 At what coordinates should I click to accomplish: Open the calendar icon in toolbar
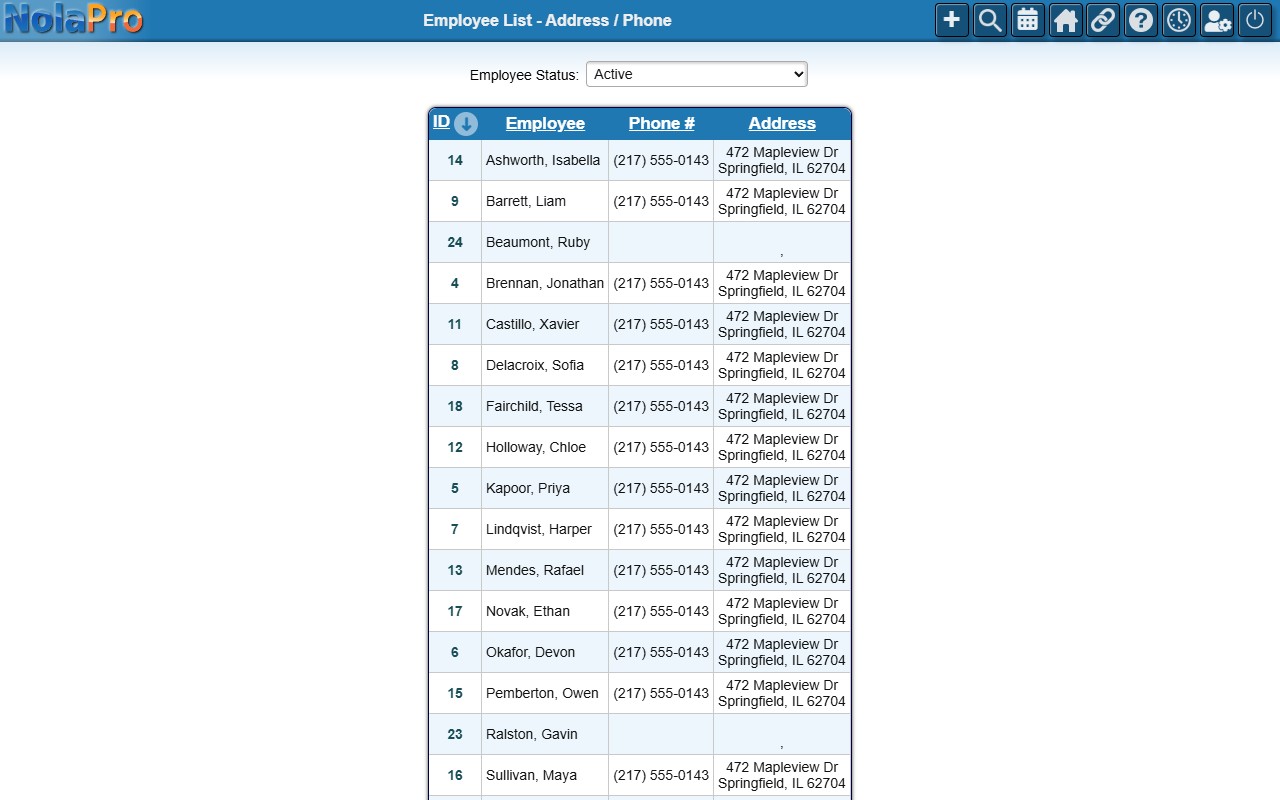click(1028, 20)
